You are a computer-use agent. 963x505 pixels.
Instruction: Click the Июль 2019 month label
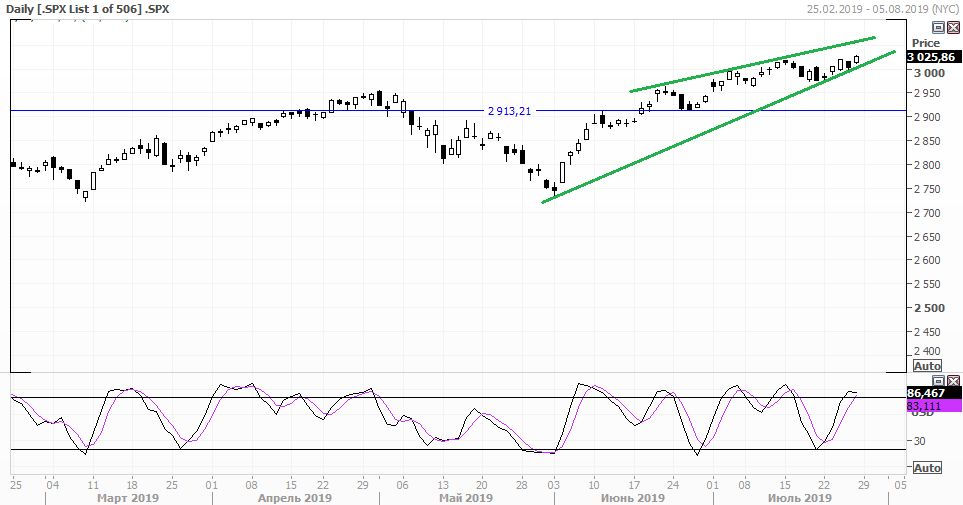(x=800, y=498)
